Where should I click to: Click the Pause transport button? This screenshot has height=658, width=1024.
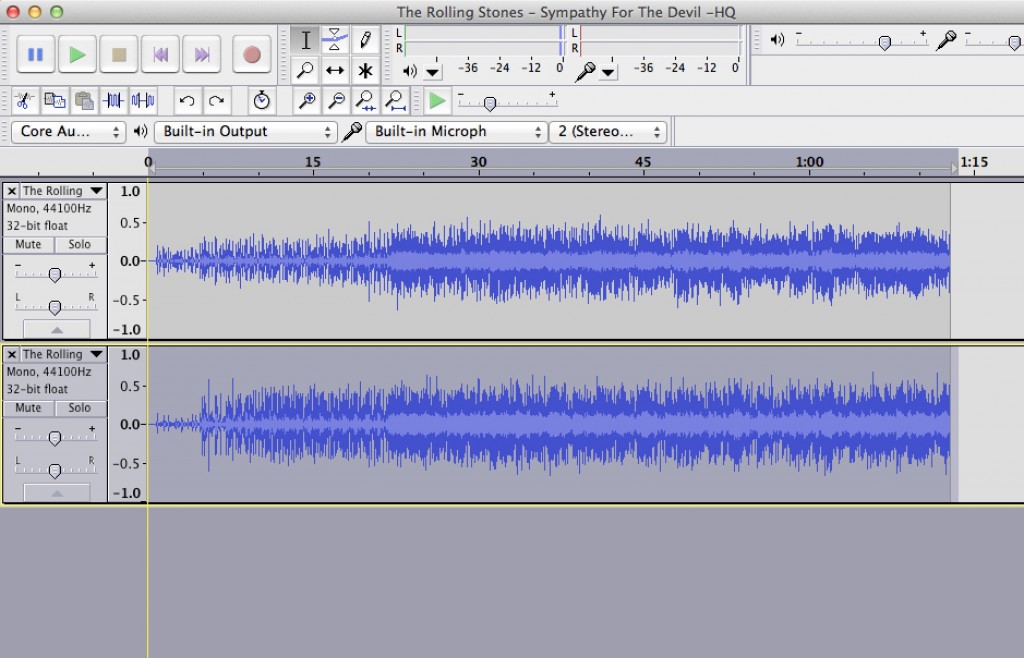35,54
